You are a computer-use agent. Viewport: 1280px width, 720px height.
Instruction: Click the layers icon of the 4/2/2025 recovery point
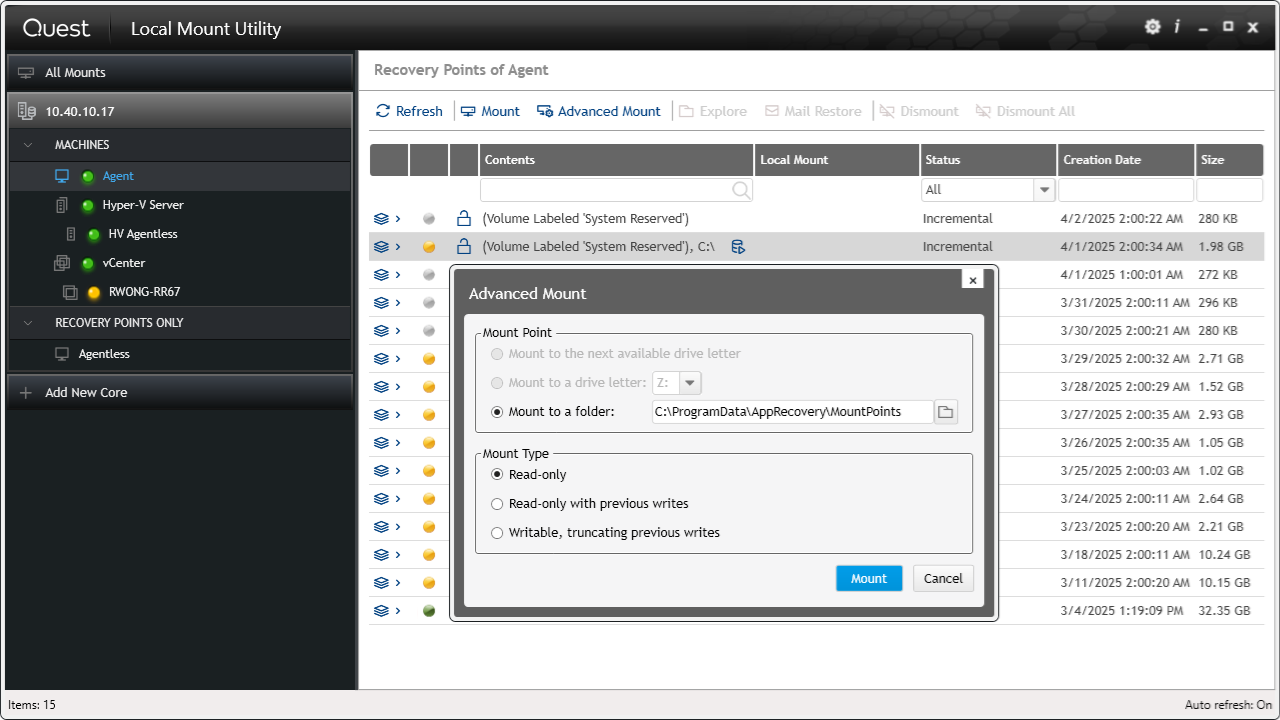point(381,219)
